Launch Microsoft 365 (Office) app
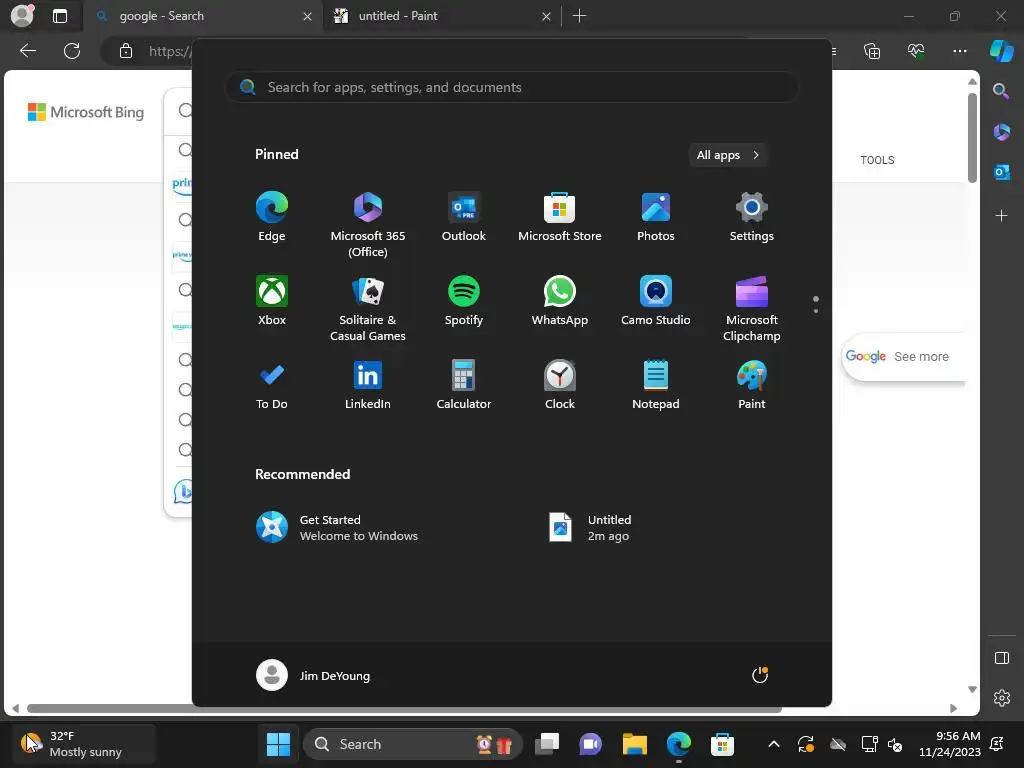 click(368, 225)
